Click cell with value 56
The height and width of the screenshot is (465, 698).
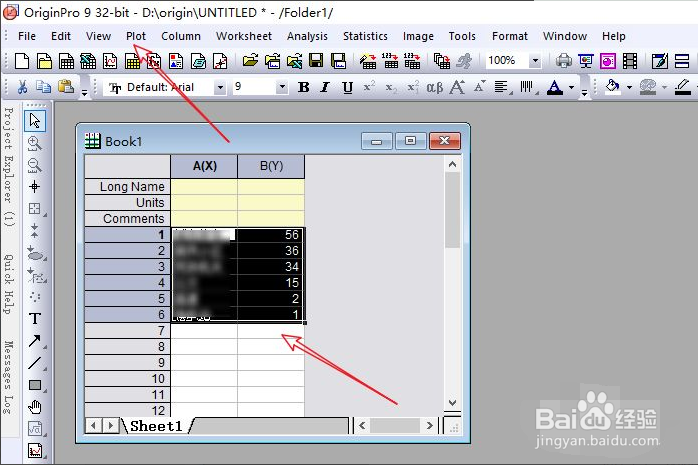coord(271,235)
